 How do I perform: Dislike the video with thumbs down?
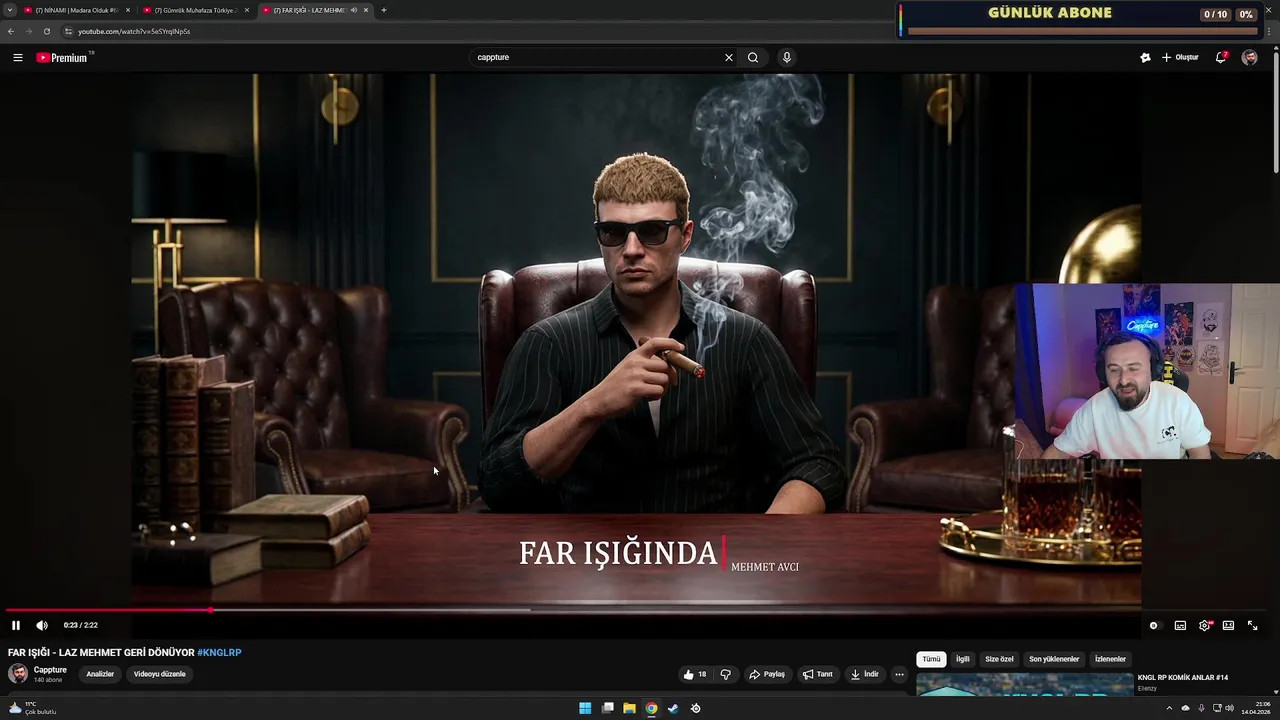coord(725,674)
